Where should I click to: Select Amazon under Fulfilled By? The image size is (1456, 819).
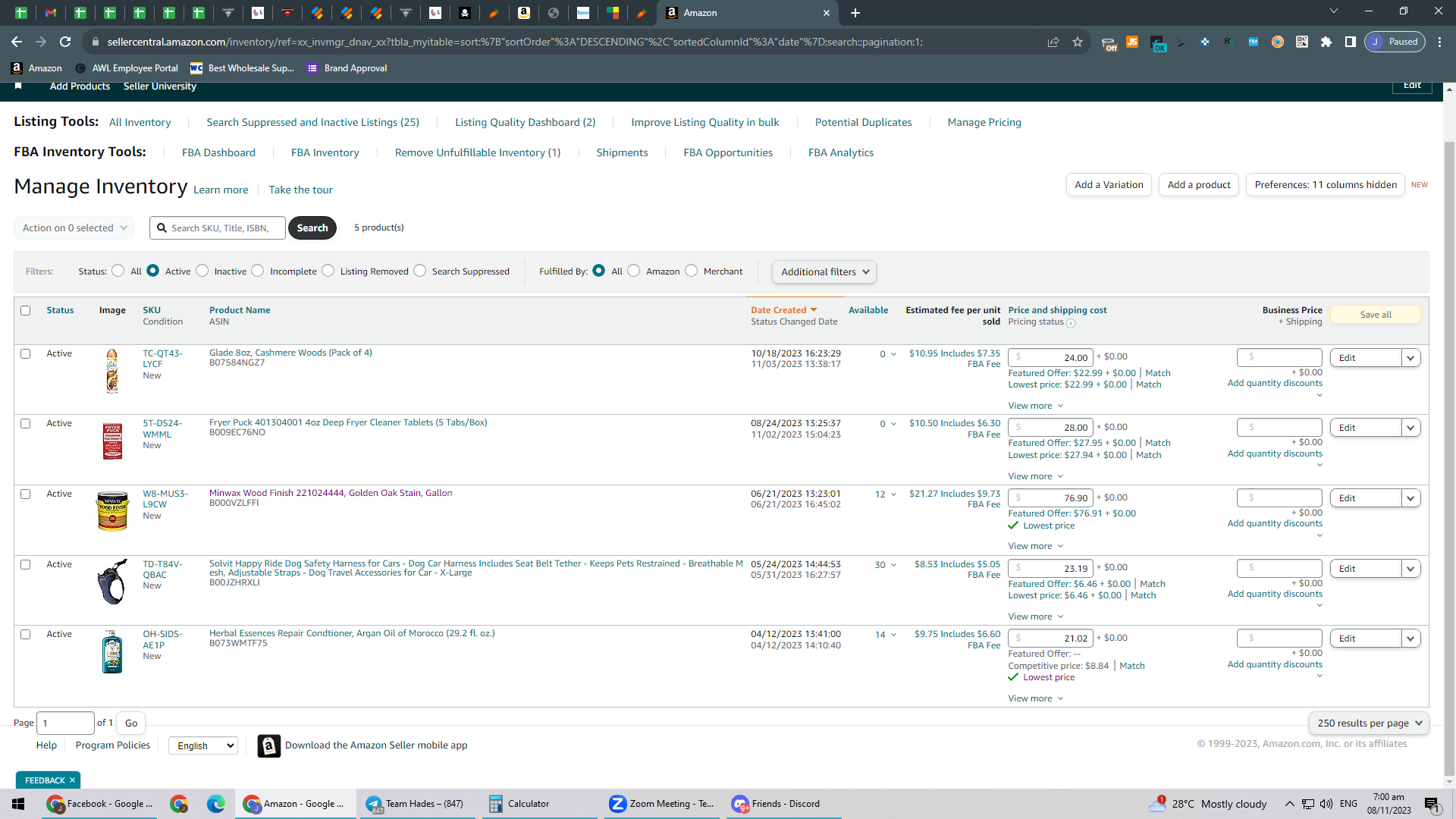[x=634, y=271]
